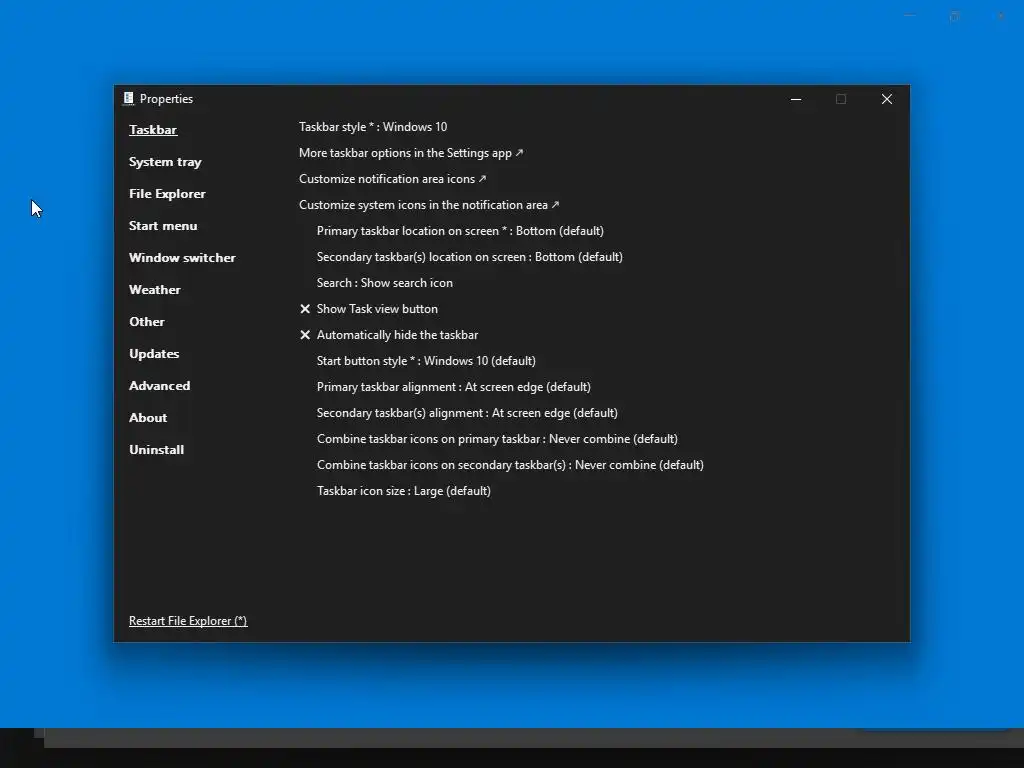The height and width of the screenshot is (768, 1024).
Task: Toggle Automatically hide the taskbar option
Action: [x=389, y=335]
